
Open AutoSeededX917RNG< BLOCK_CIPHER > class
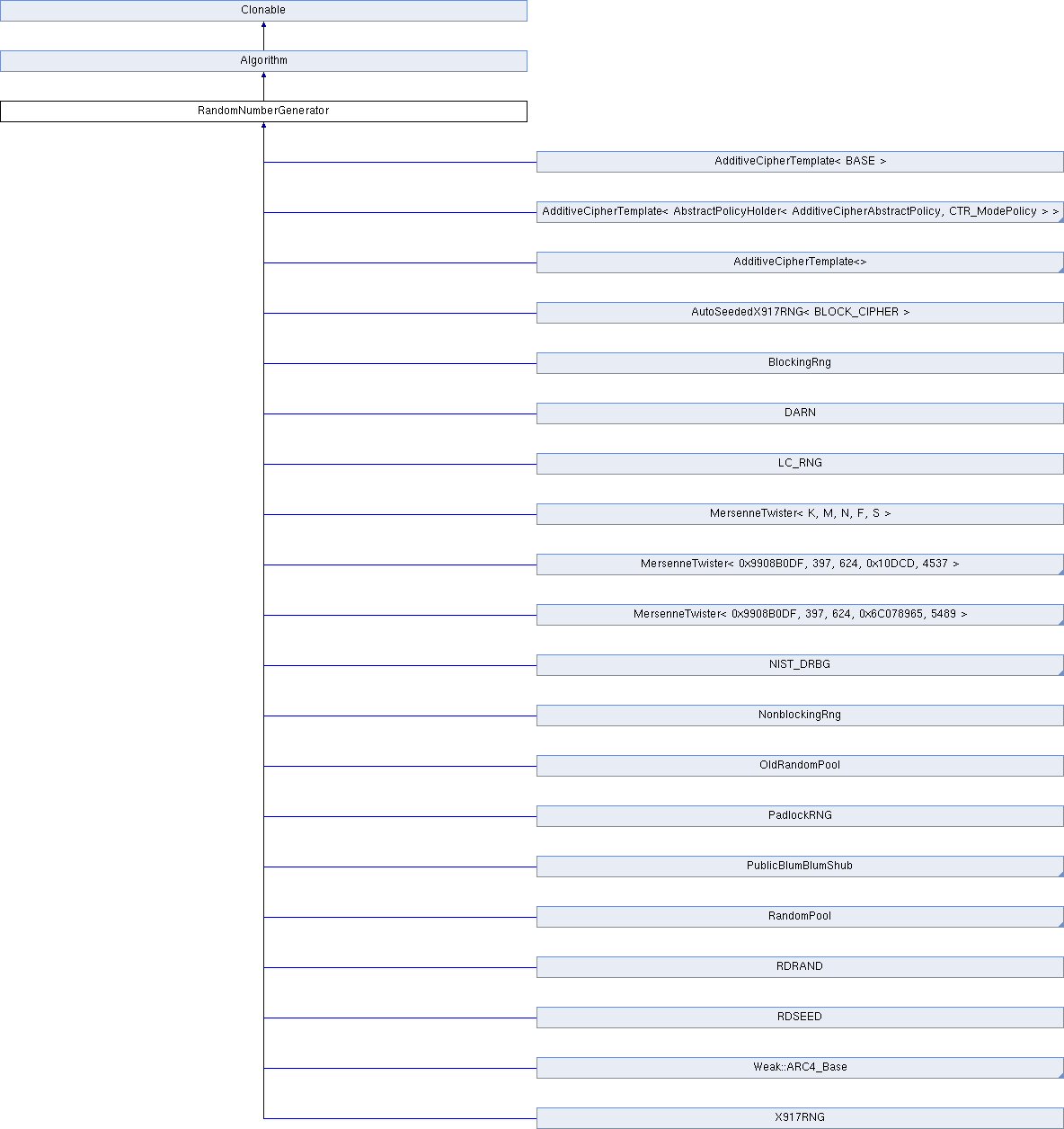pyautogui.click(x=800, y=312)
